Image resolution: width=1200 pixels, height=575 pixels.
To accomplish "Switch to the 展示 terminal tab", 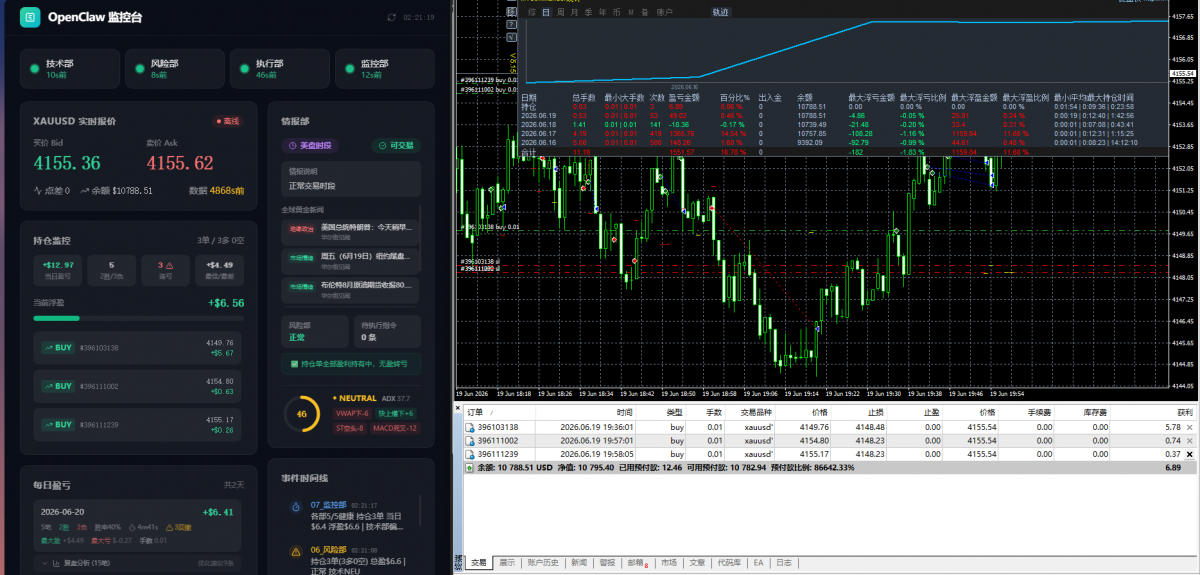I will [x=507, y=563].
